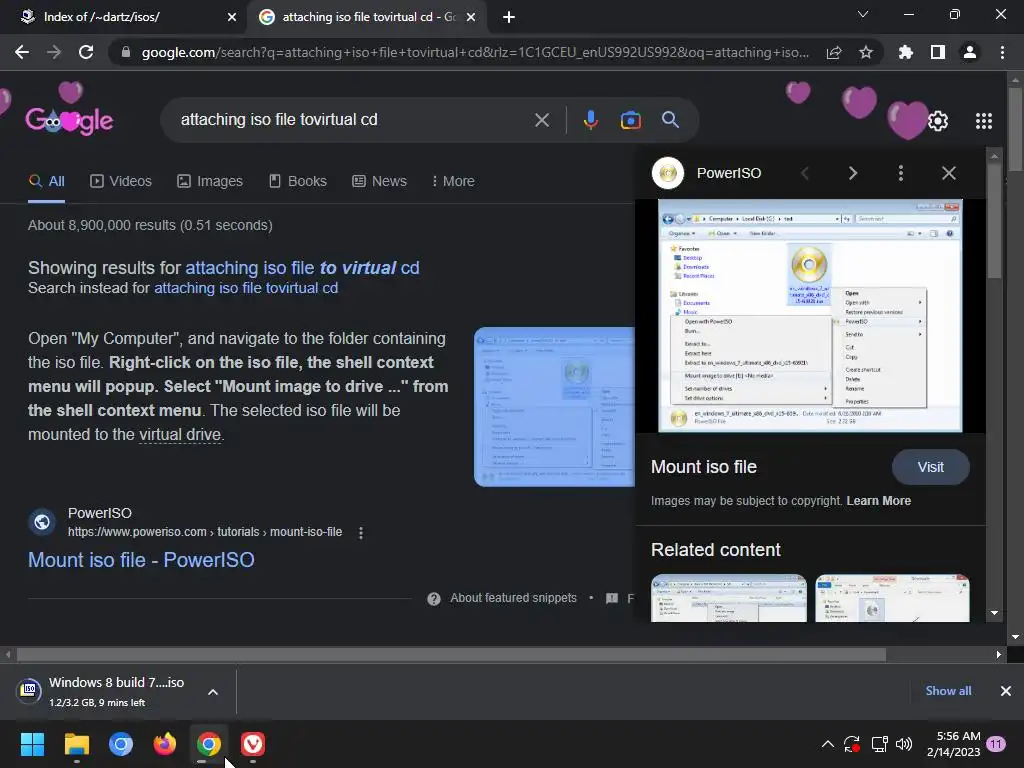Screen dimensions: 1024x768
Task: Open the tab search chevron
Action: (x=863, y=14)
